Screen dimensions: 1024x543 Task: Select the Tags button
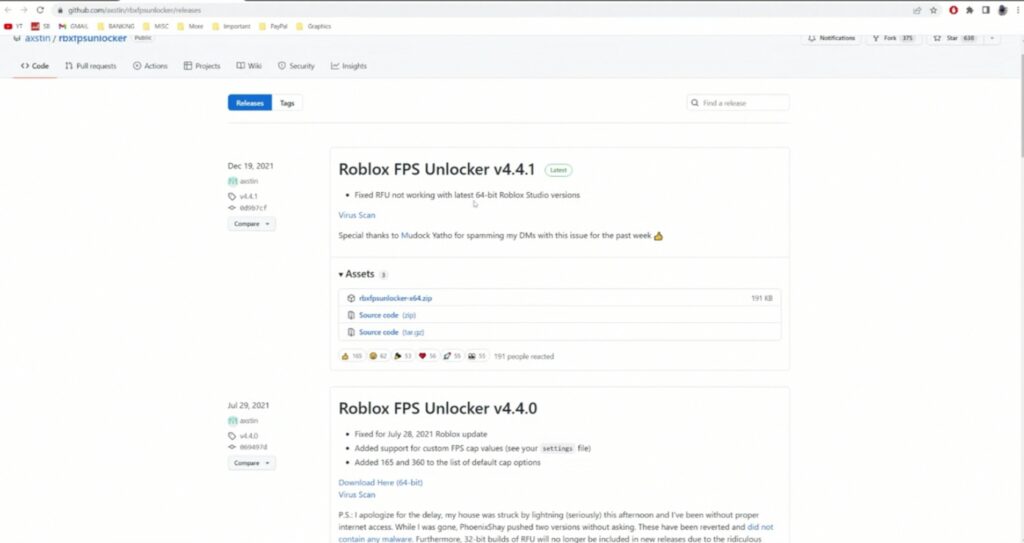[x=287, y=103]
